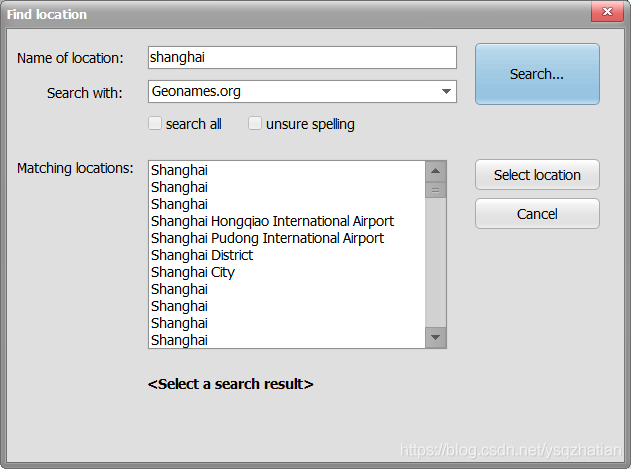Cancel the Find location dialog

click(537, 214)
